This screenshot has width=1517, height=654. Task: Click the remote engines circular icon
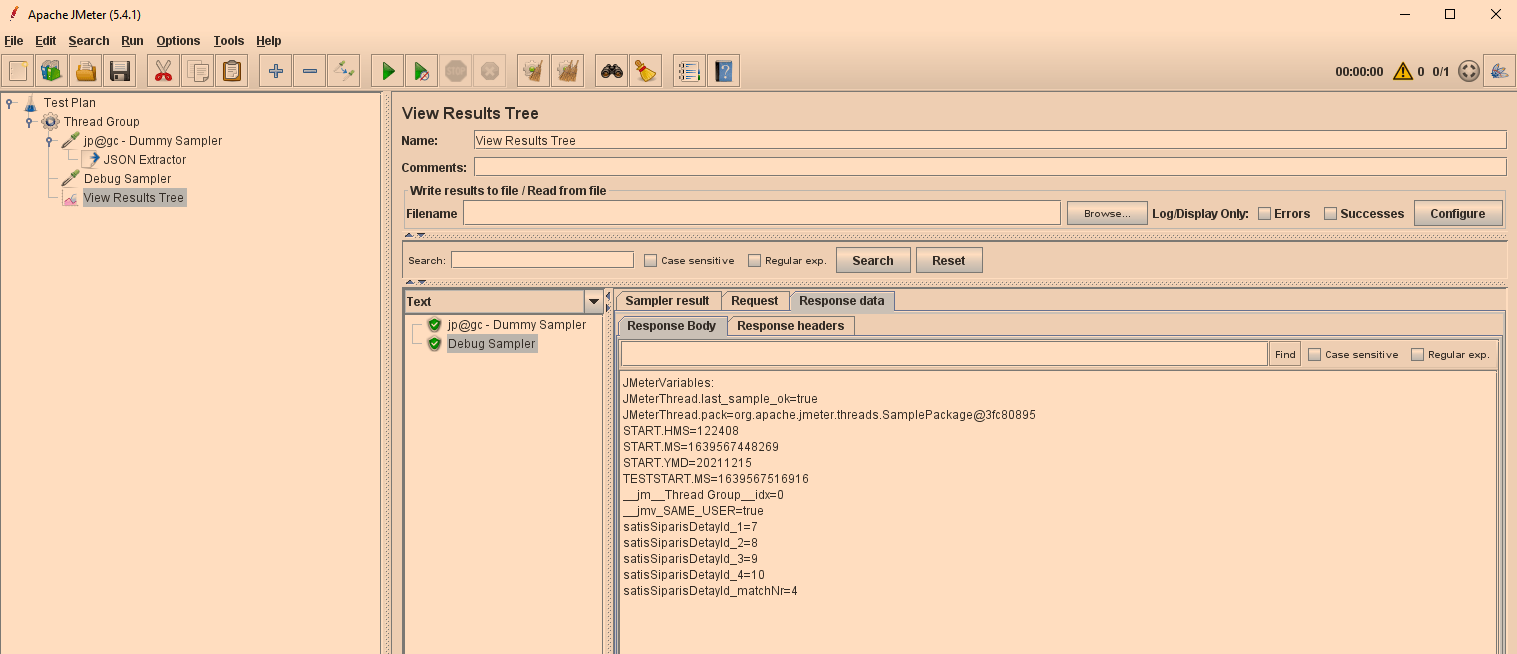click(x=1468, y=71)
